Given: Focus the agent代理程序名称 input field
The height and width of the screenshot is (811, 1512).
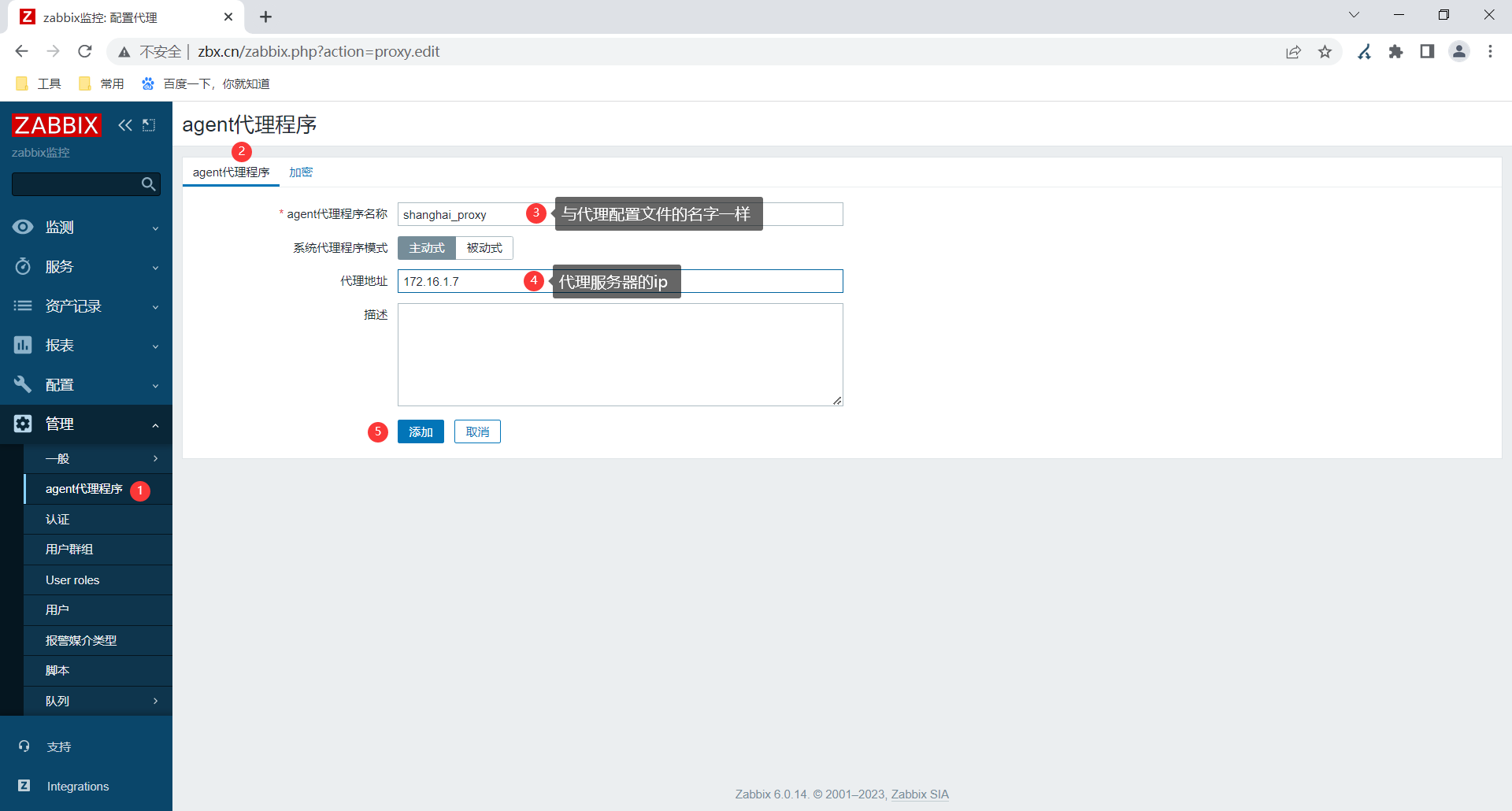Looking at the screenshot, I should click(x=620, y=214).
